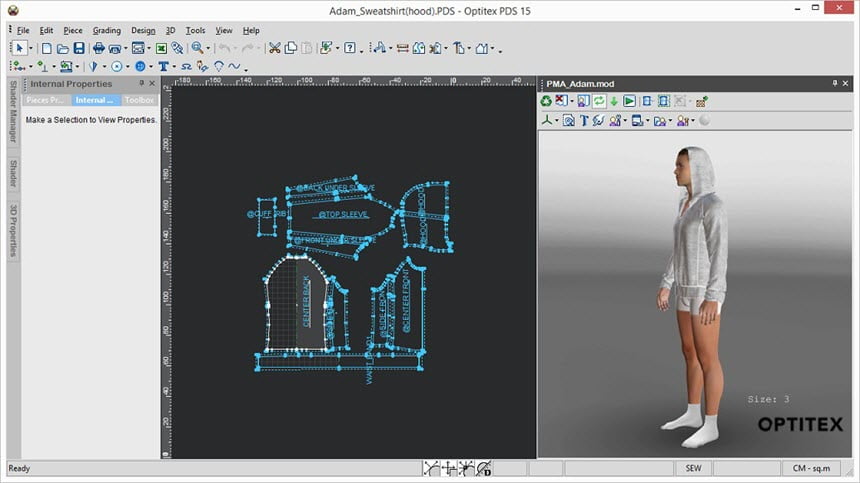The height and width of the screenshot is (483, 860).
Task: Toggle pin on Internal Properties panel
Action: tap(142, 83)
